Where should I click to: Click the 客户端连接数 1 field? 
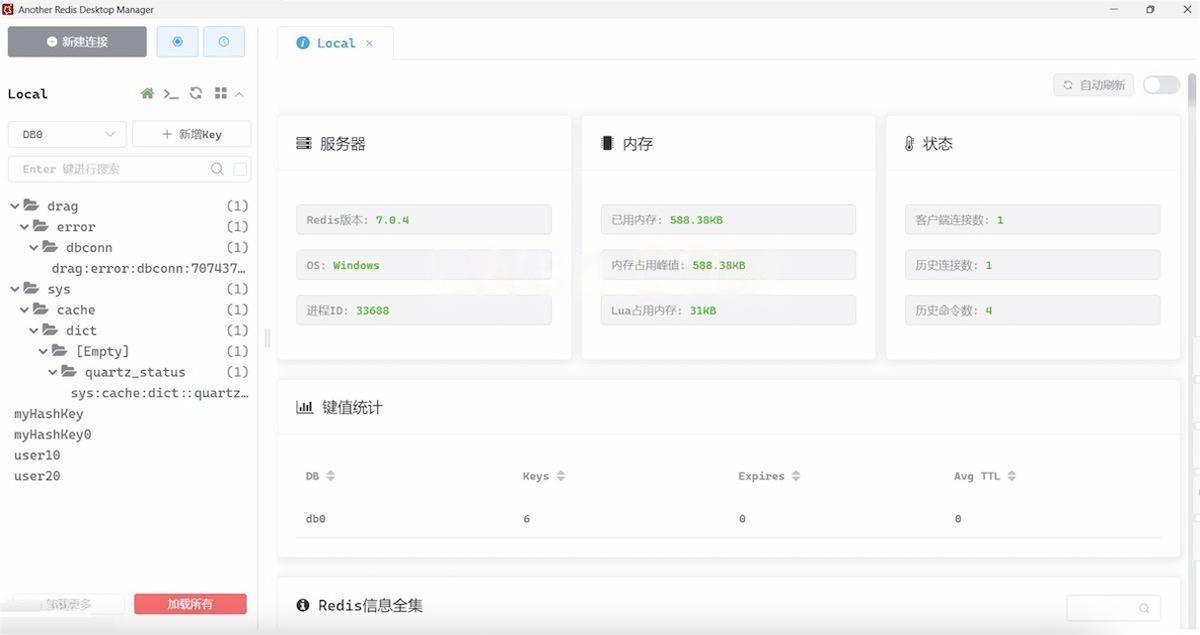pos(1033,219)
